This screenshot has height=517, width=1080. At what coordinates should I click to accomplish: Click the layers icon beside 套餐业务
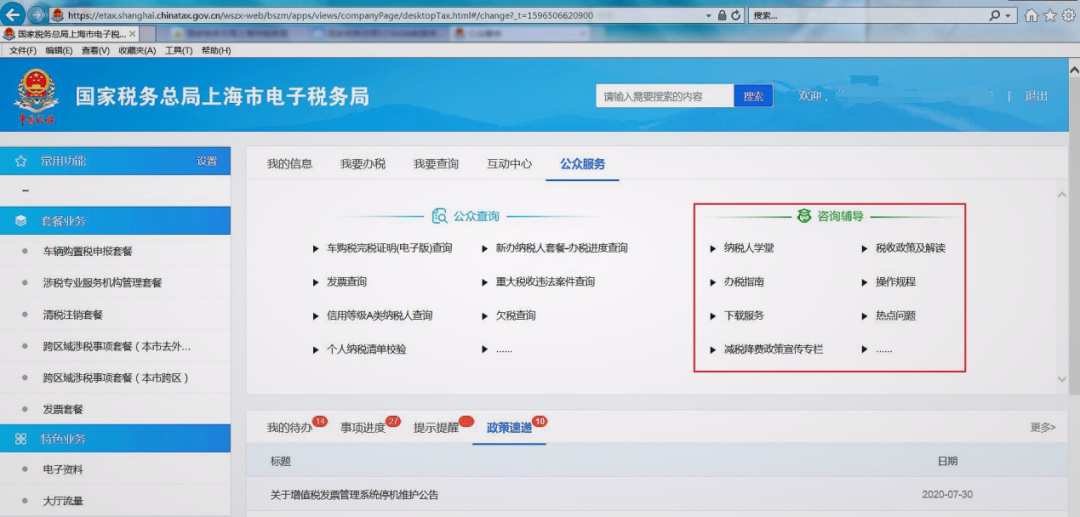coord(21,221)
